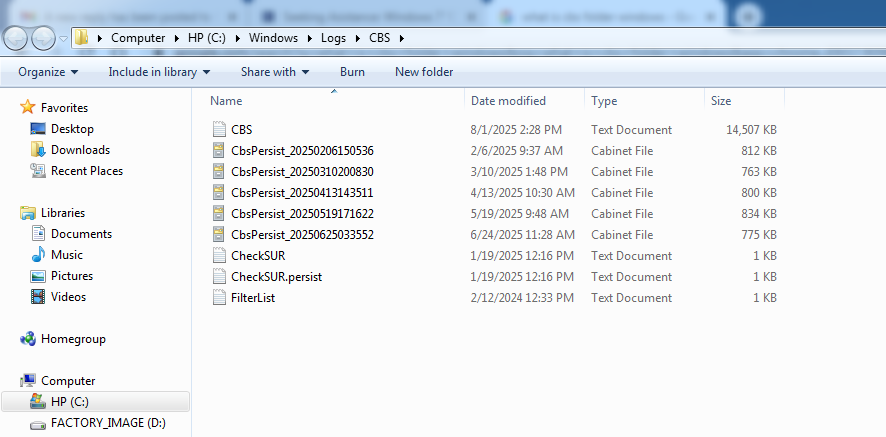Open the Organize menu
This screenshot has width=886, height=437.
tap(48, 72)
